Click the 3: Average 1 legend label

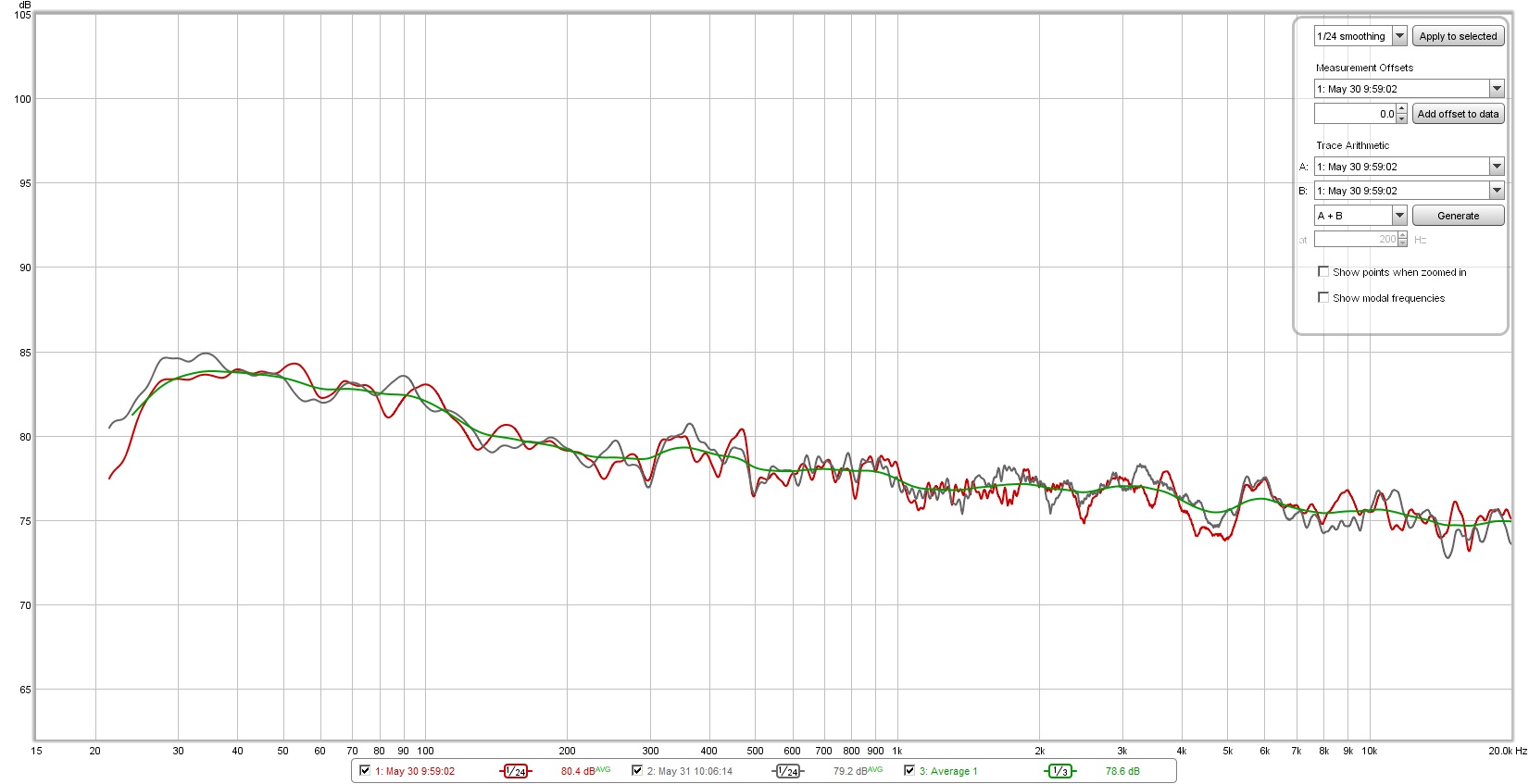point(948,771)
